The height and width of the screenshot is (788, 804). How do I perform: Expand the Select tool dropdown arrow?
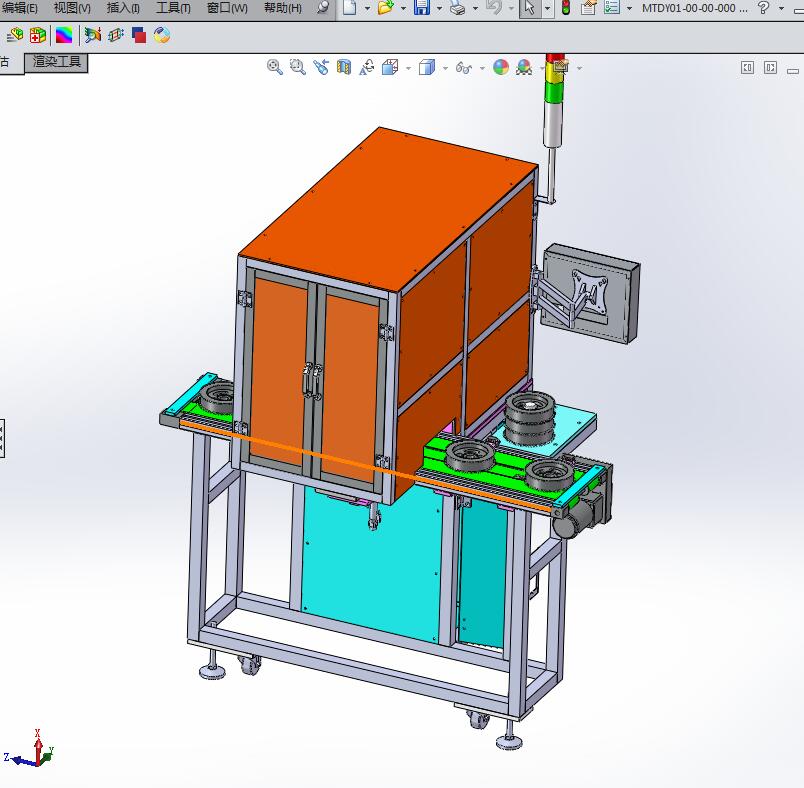coord(548,8)
